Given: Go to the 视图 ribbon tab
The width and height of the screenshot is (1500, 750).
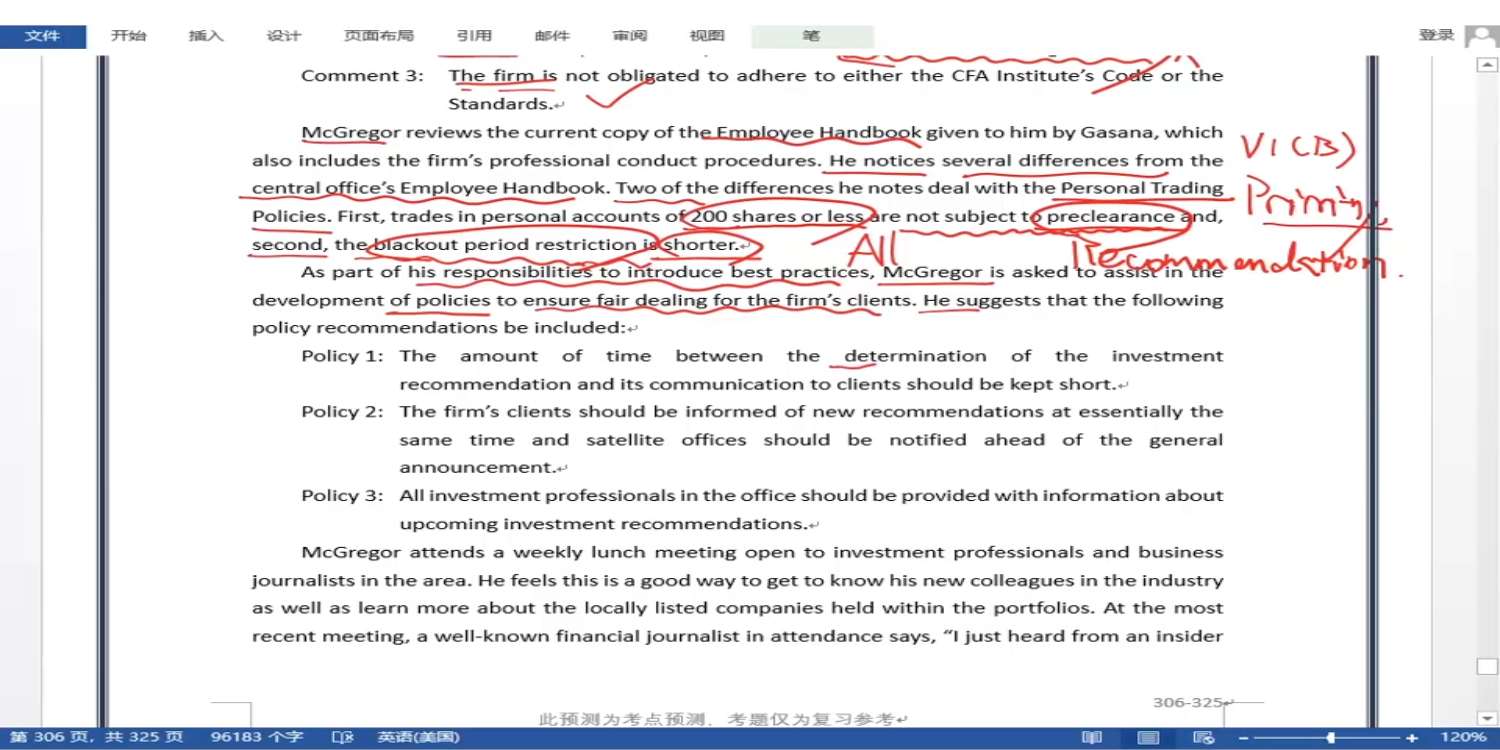Looking at the screenshot, I should point(707,36).
